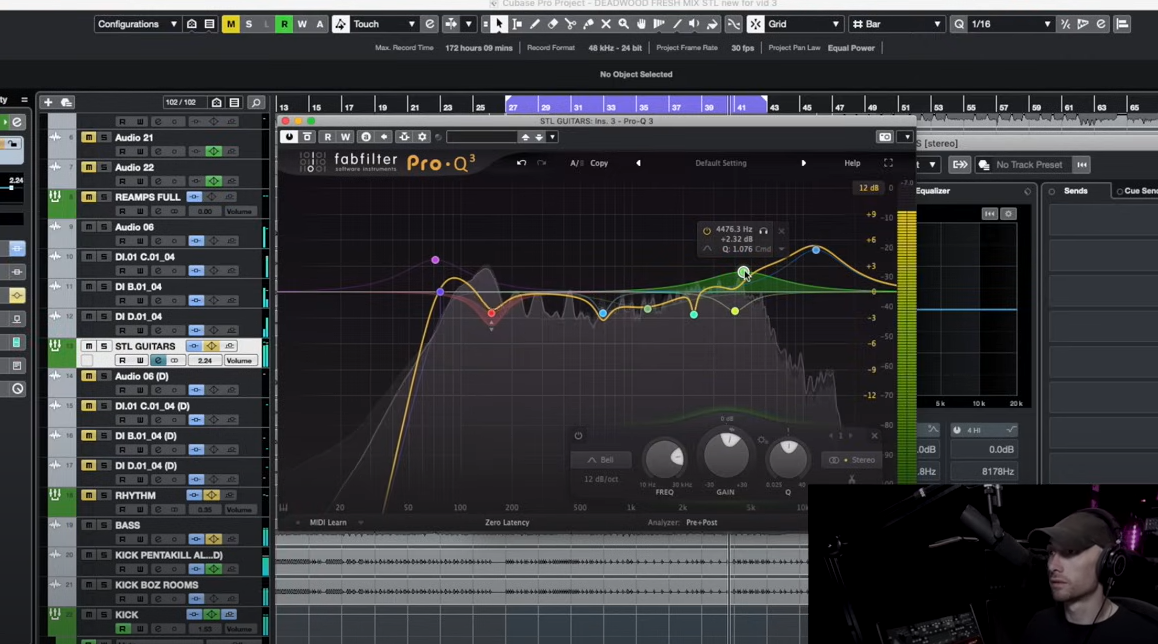Select the Comp hand tool
Viewport: 1158px width, 644px height.
click(641, 24)
